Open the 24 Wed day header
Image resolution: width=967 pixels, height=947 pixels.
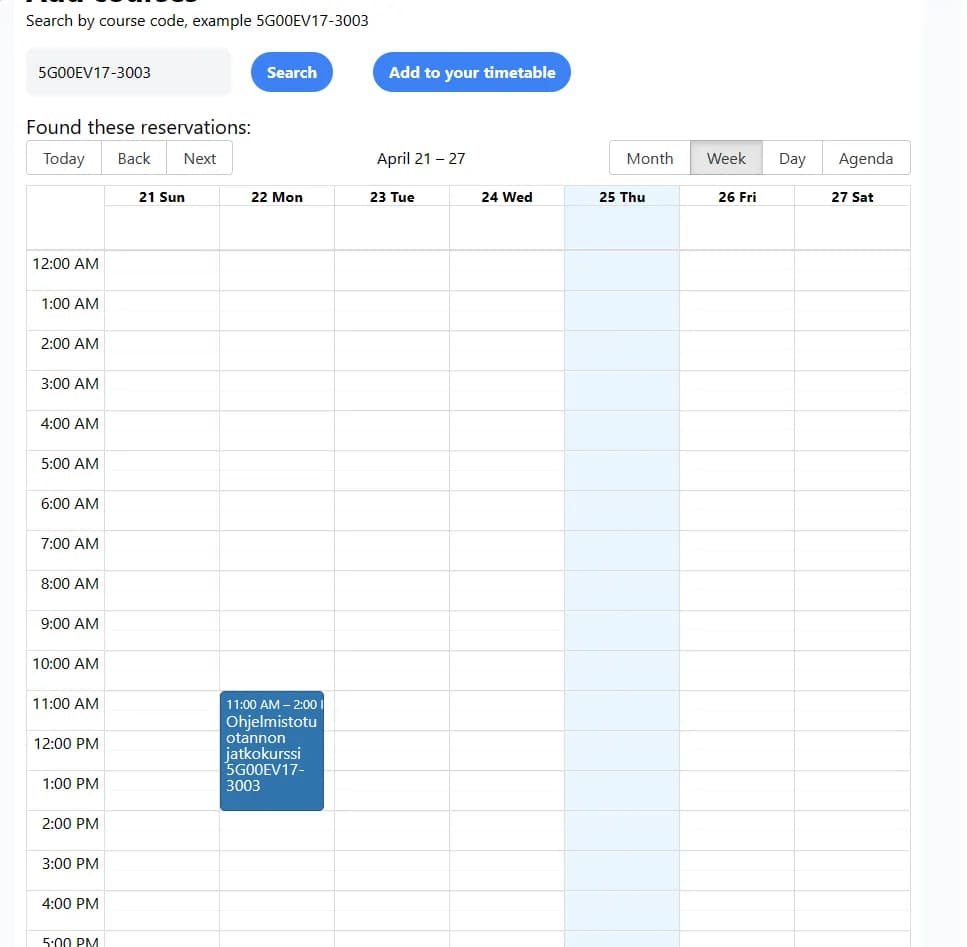(x=507, y=197)
